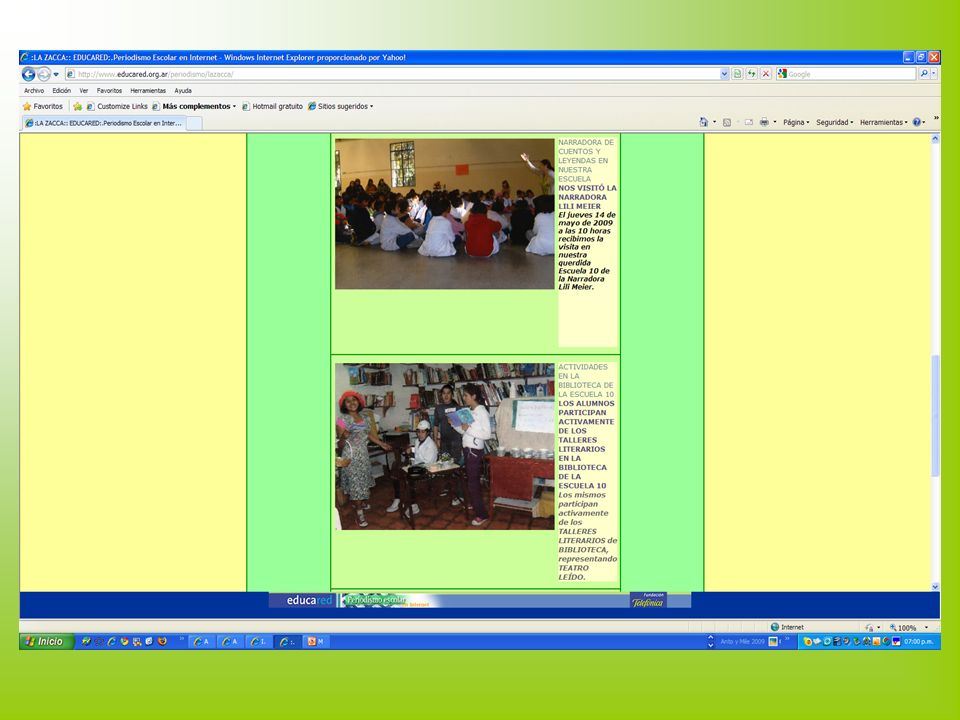This screenshot has height=720, width=960.
Task: Open the Customize Links favorite
Action: click(x=117, y=107)
